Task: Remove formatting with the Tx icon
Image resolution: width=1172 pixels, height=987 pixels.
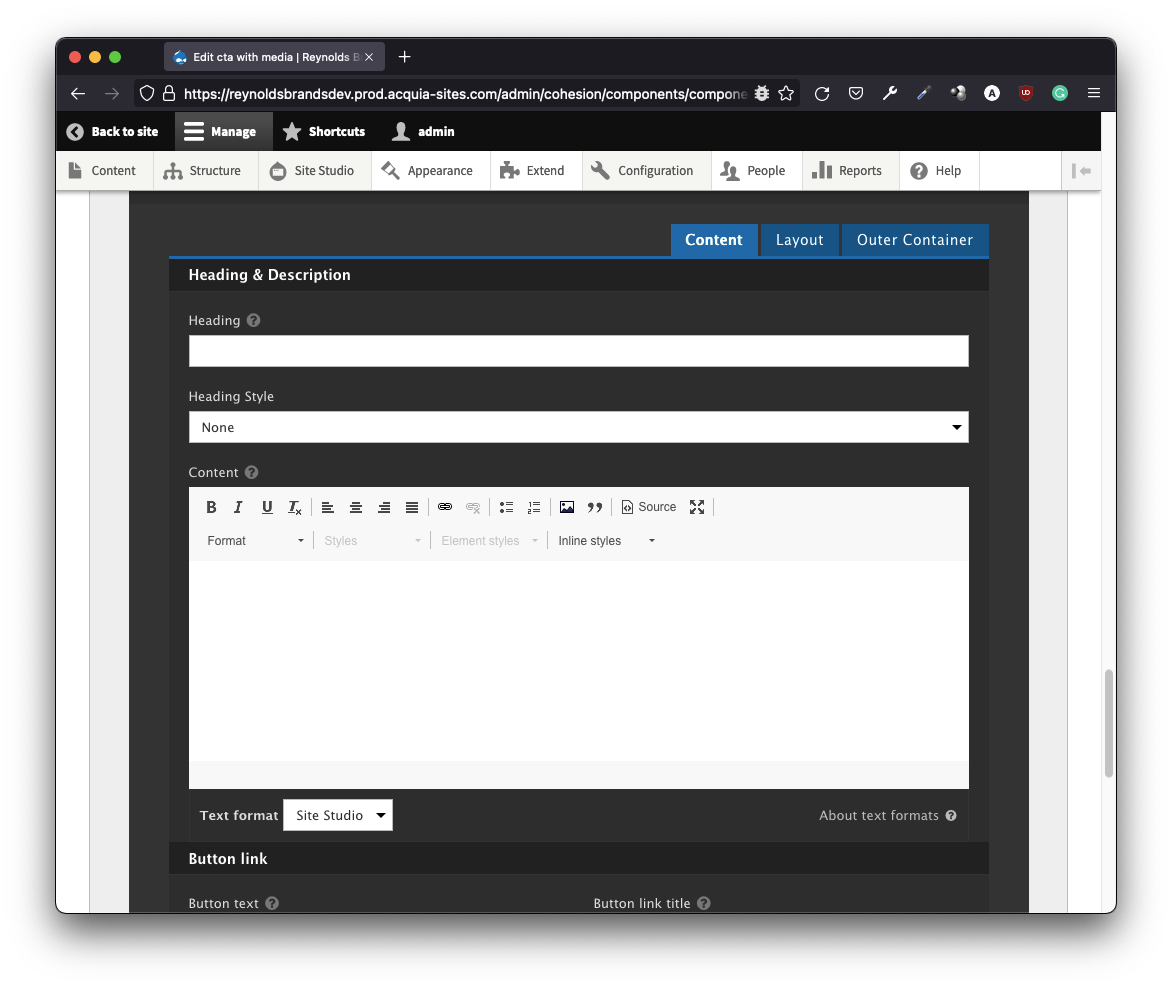Action: pyautogui.click(x=295, y=507)
